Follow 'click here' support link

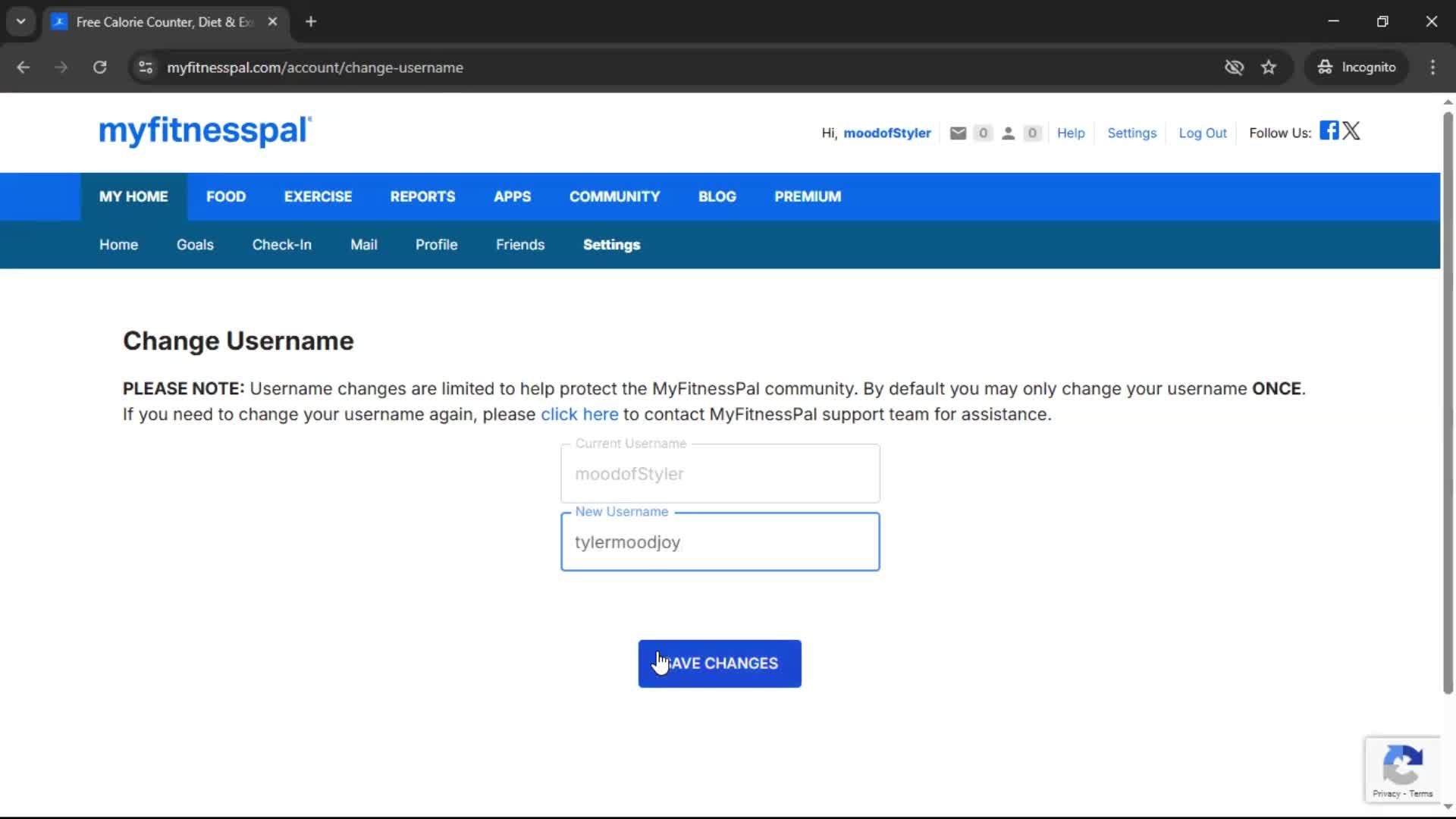(579, 415)
